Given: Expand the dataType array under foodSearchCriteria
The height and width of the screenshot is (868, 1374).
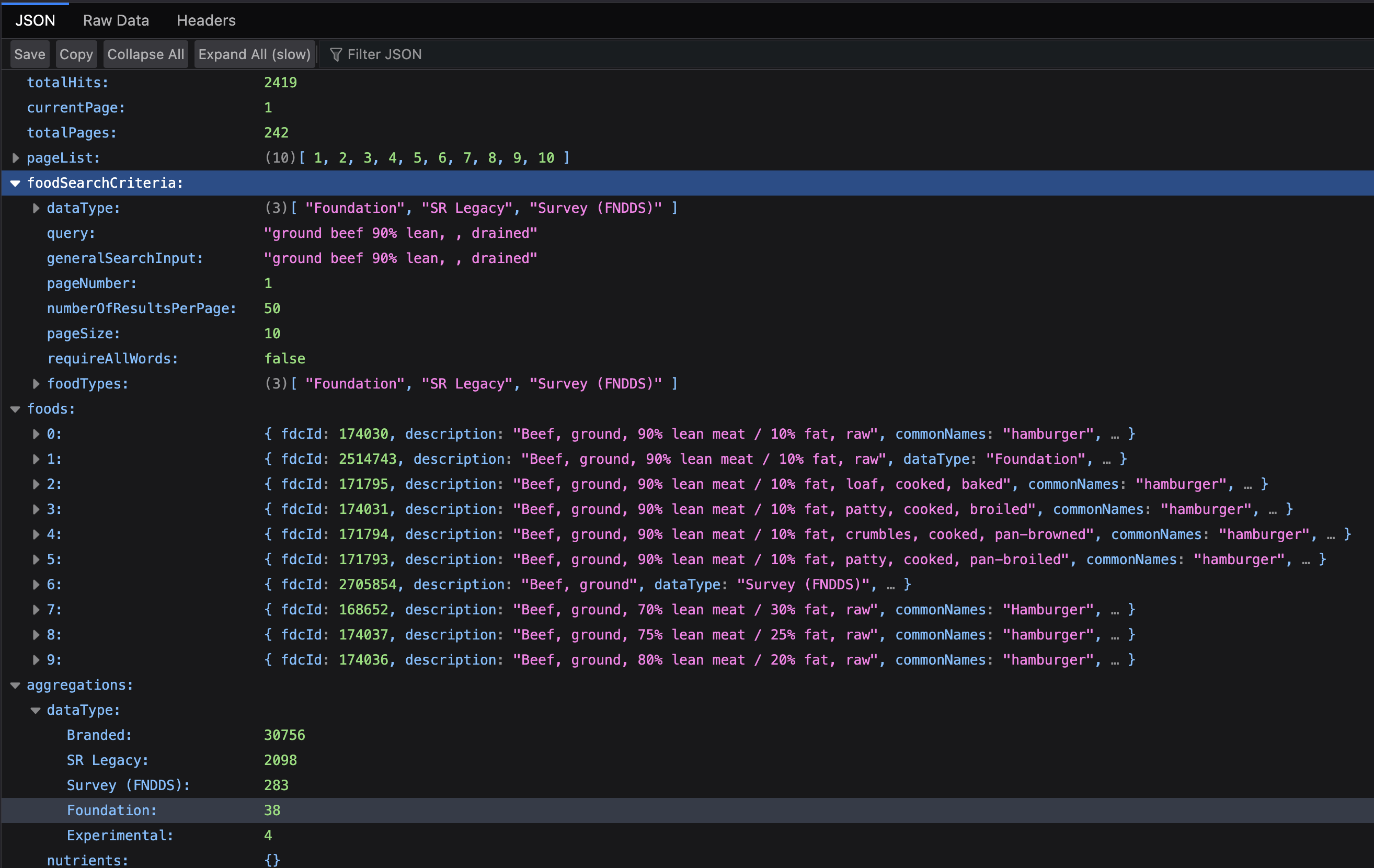Looking at the screenshot, I should (x=36, y=208).
